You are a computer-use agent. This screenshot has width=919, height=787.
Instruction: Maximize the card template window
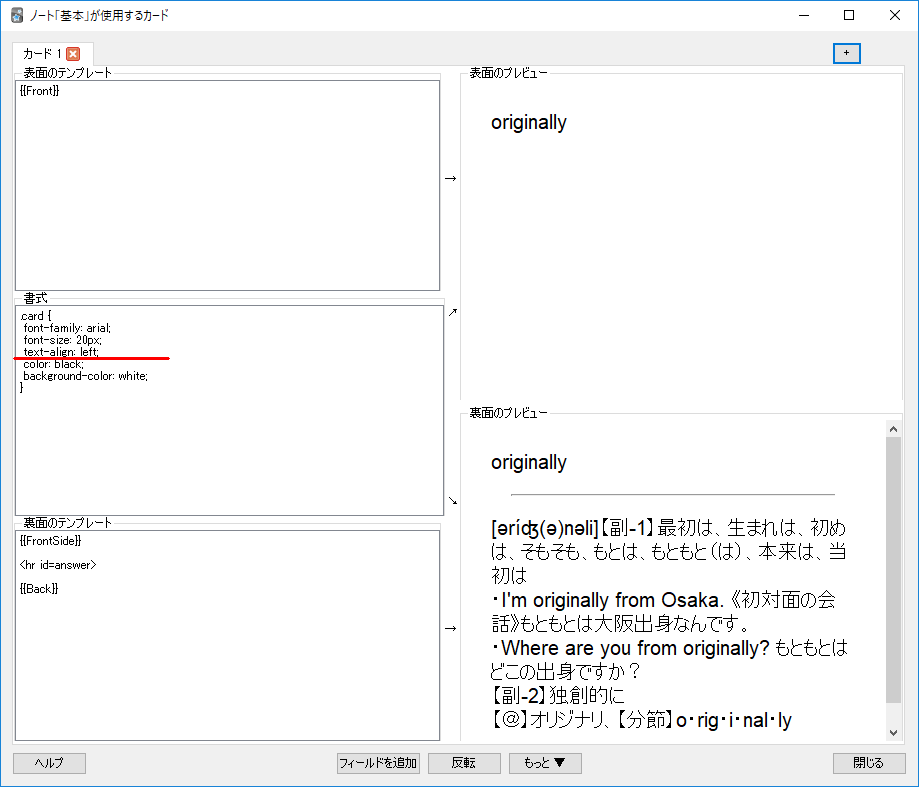[849, 15]
